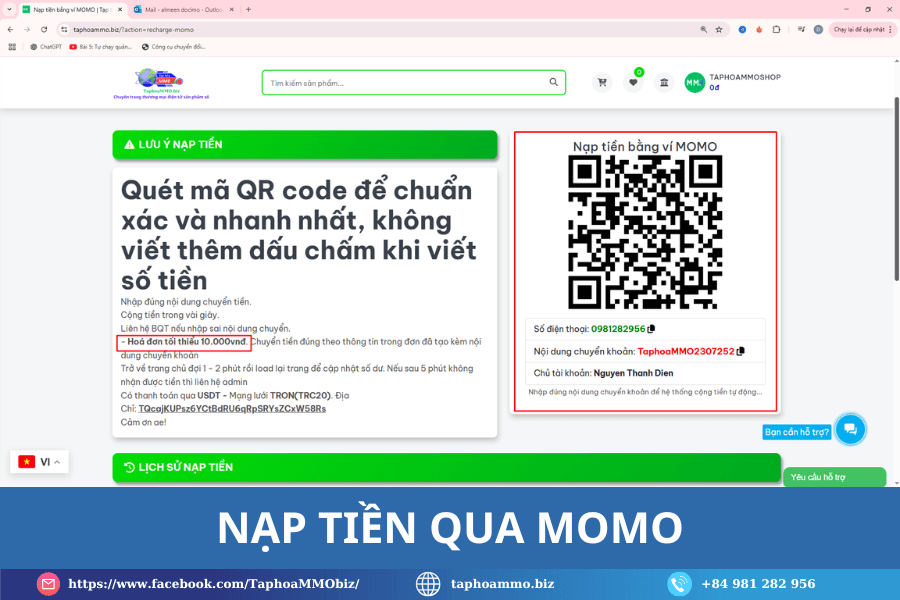Open the tab search dropdown arrow in Chrome
900x600 pixels.
[10, 9]
